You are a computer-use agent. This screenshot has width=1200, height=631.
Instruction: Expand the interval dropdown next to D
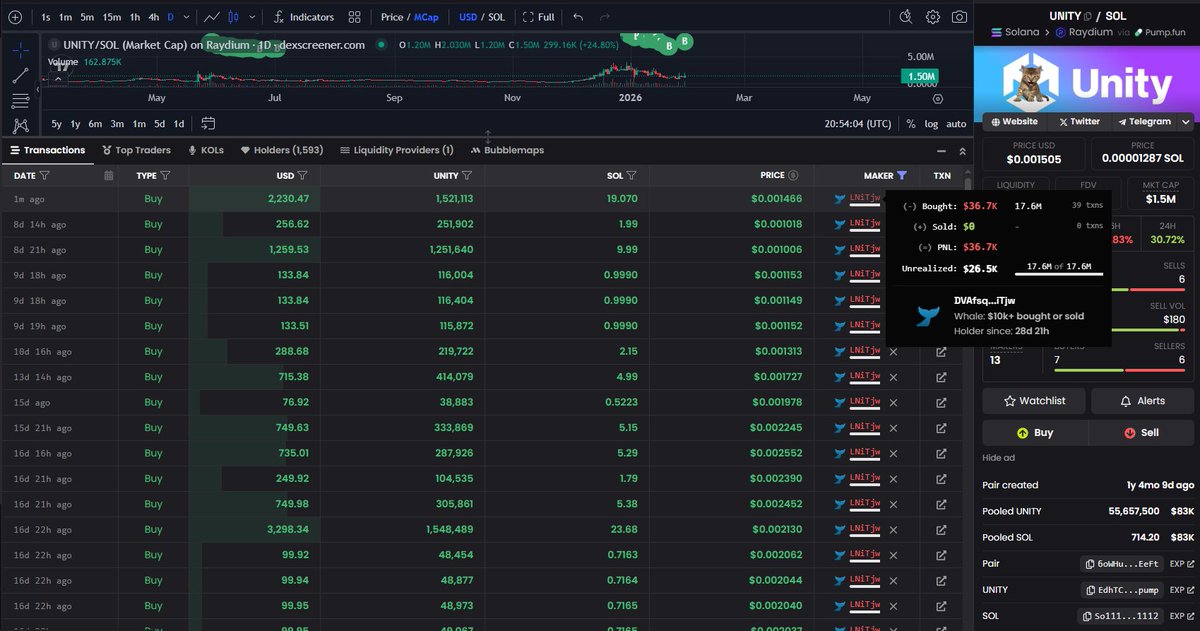coord(185,17)
